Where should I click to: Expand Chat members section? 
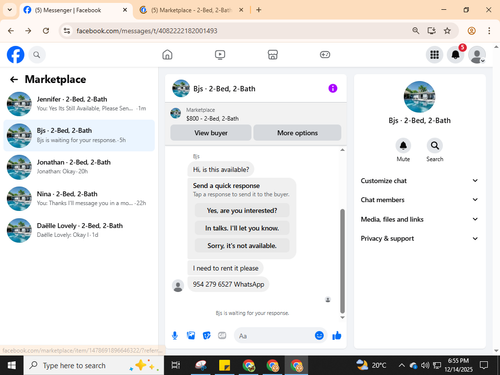(419, 200)
